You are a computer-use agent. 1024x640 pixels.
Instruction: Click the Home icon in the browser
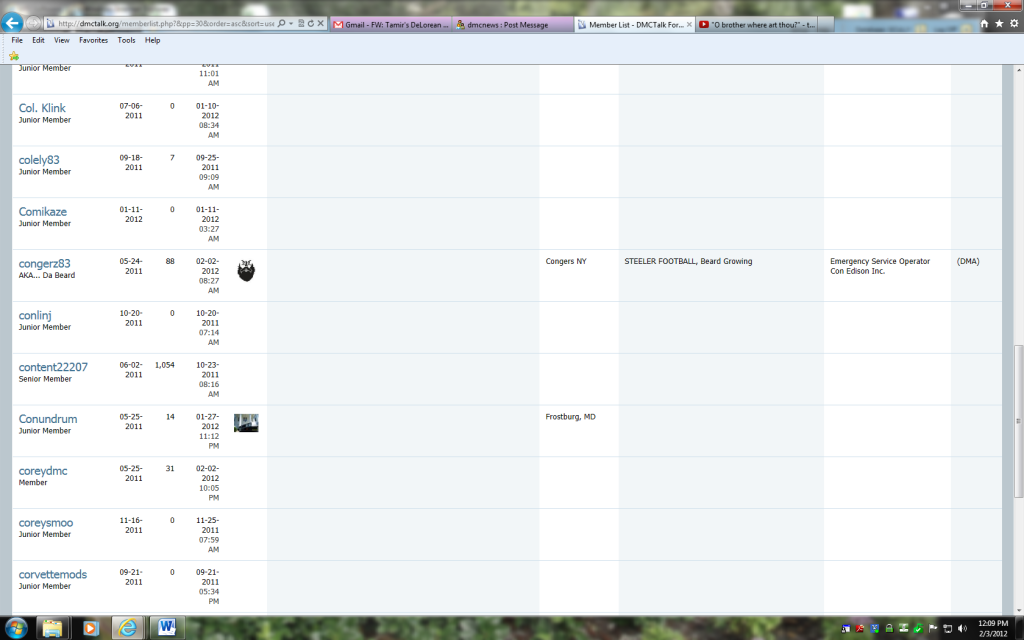tap(984, 24)
